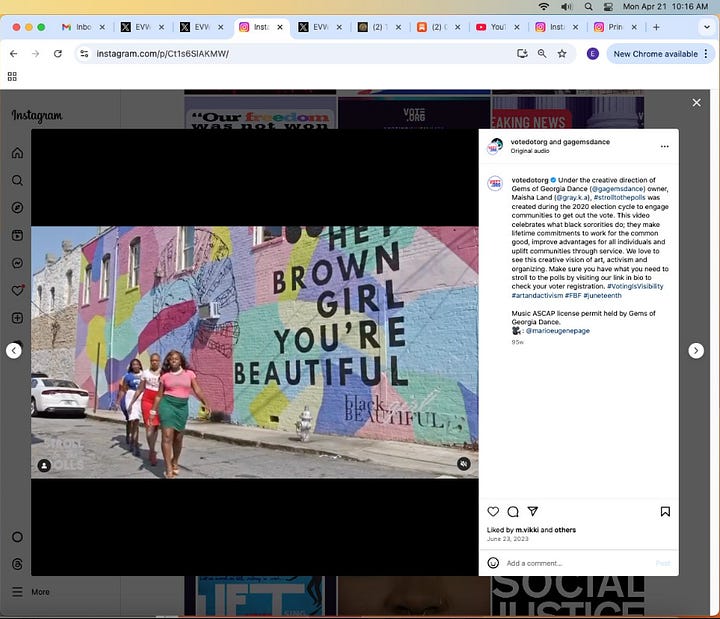Unmute the video with speaker icon
The image size is (720, 619).
click(x=464, y=464)
